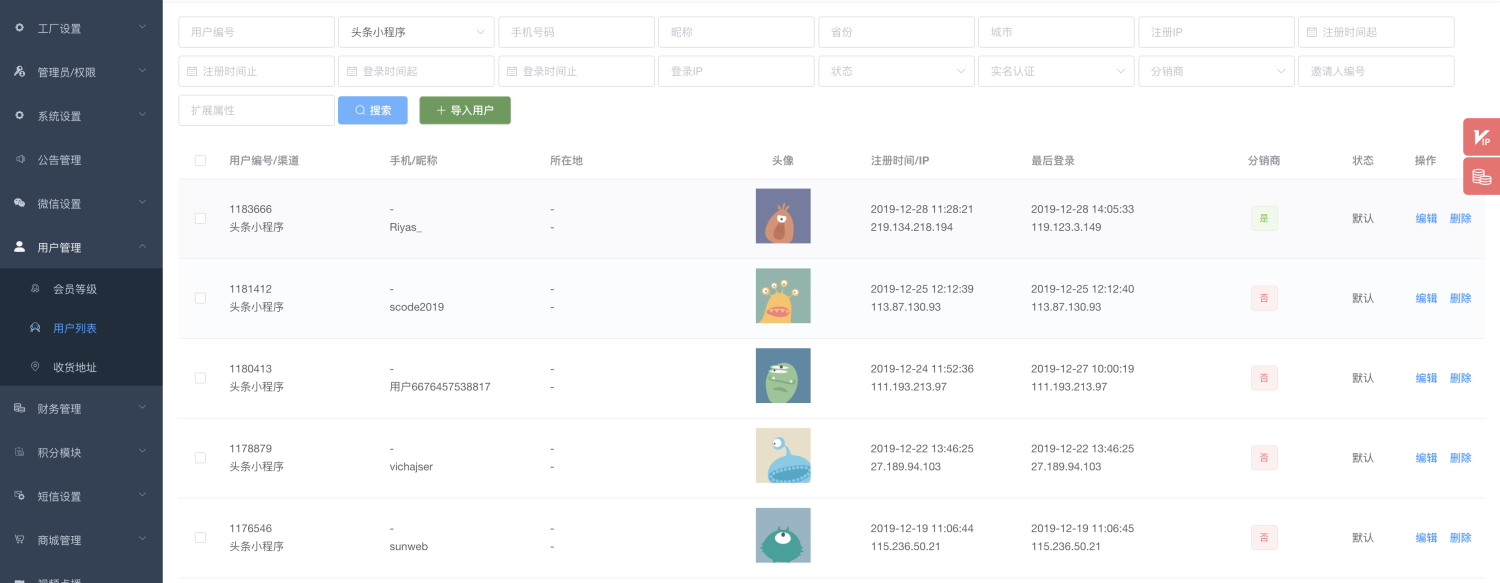Click the green 导入用户 button

[x=465, y=110]
